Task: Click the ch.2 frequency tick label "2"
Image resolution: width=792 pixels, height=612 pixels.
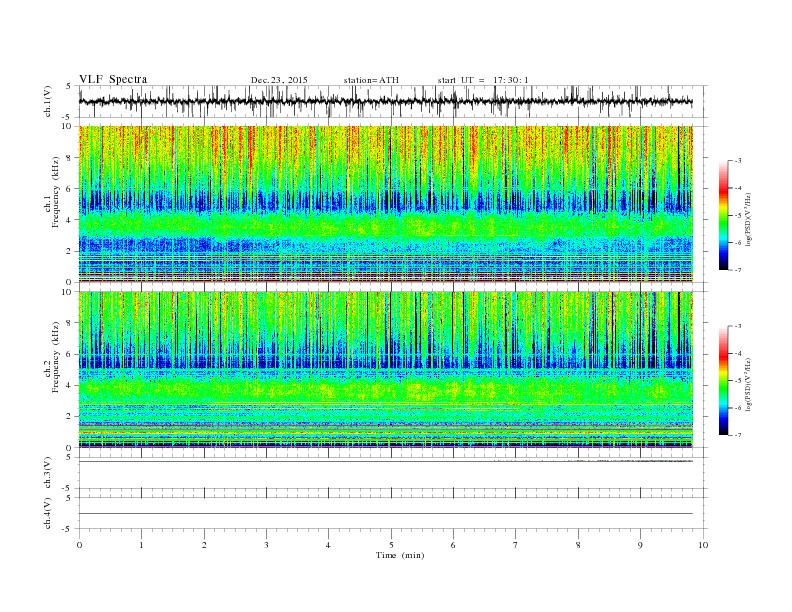Action: click(x=69, y=417)
